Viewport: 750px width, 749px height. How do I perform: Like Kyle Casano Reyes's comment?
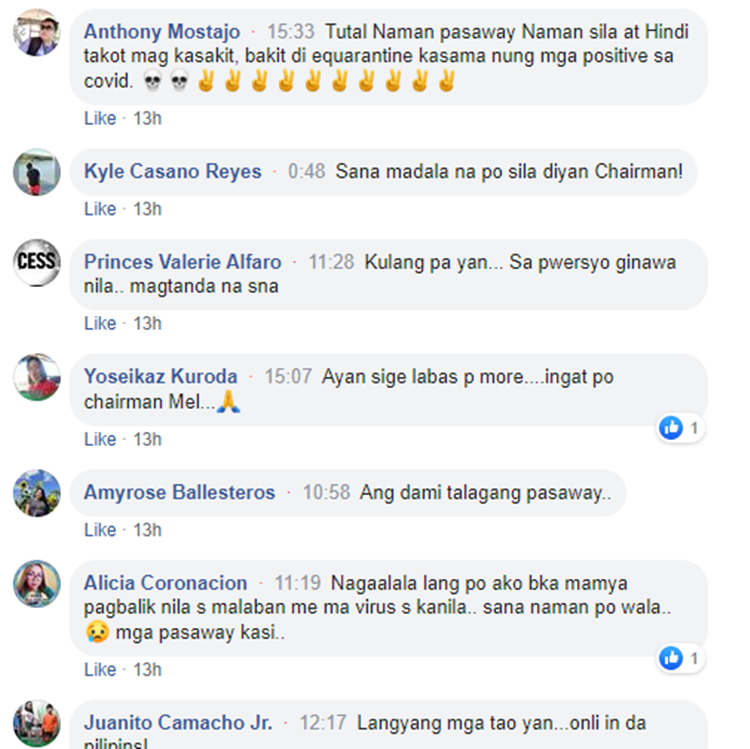tap(100, 209)
